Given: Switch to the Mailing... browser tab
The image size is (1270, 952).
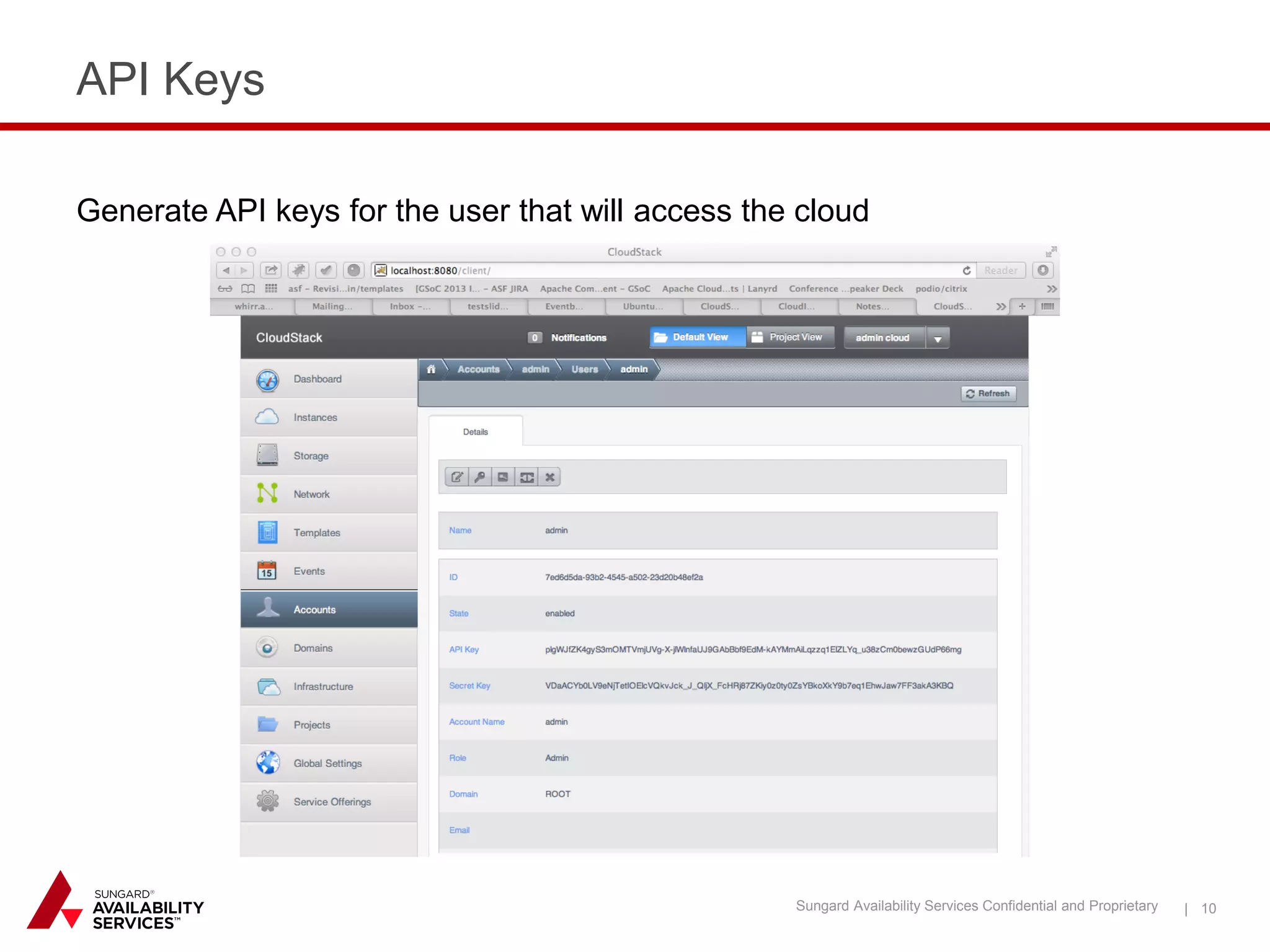Looking at the screenshot, I should tap(332, 306).
